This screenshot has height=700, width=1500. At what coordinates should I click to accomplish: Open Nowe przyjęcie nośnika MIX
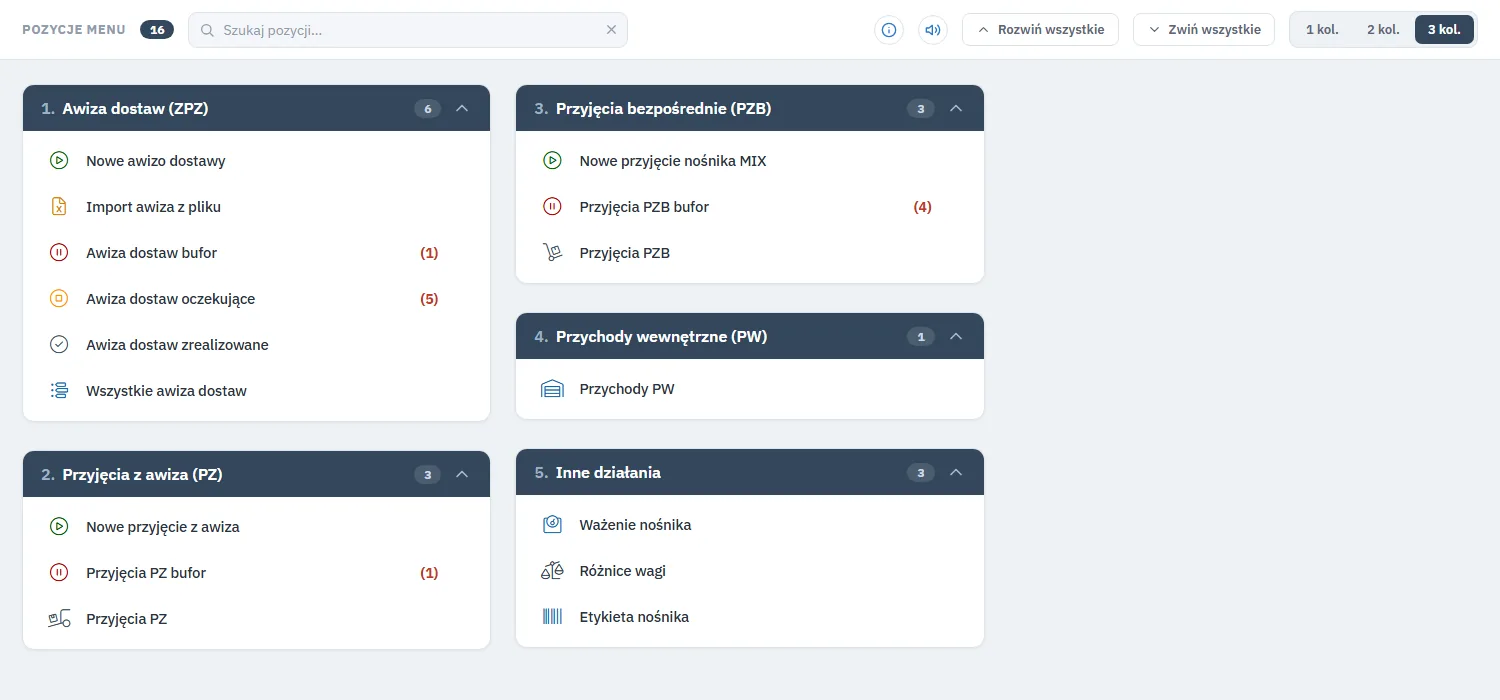click(750, 161)
